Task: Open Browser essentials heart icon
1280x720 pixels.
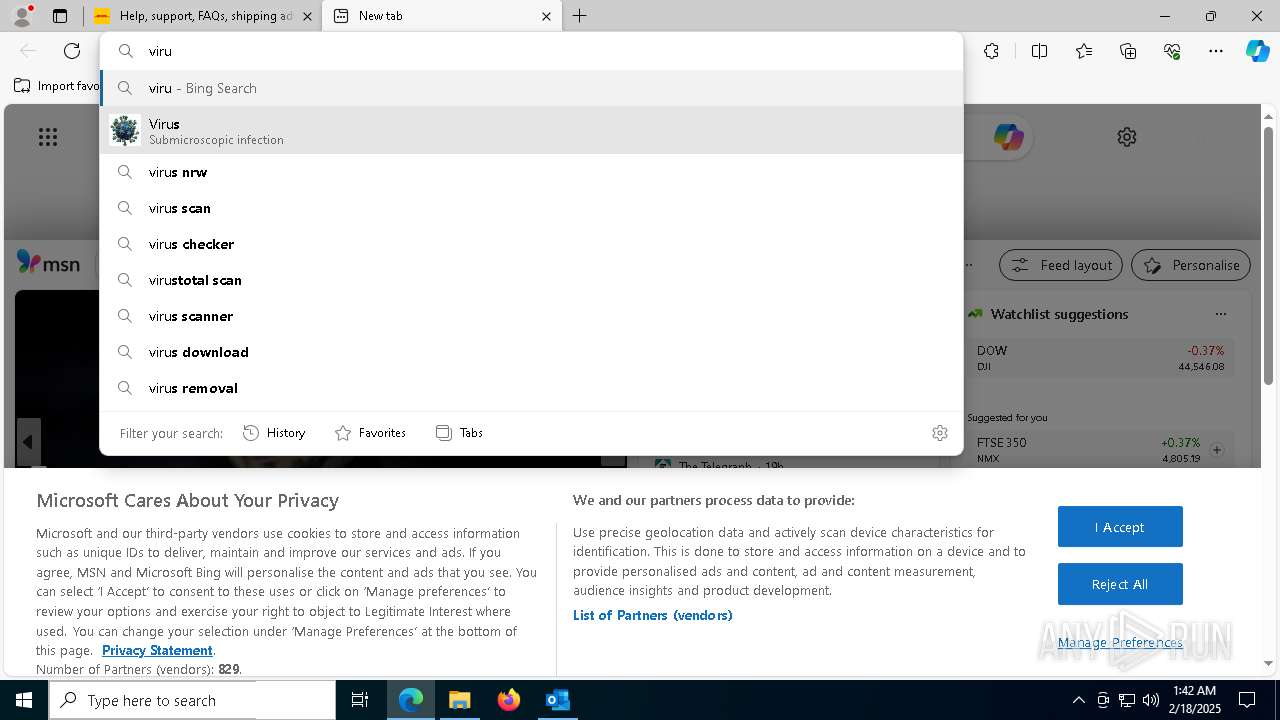Action: point(1172,51)
